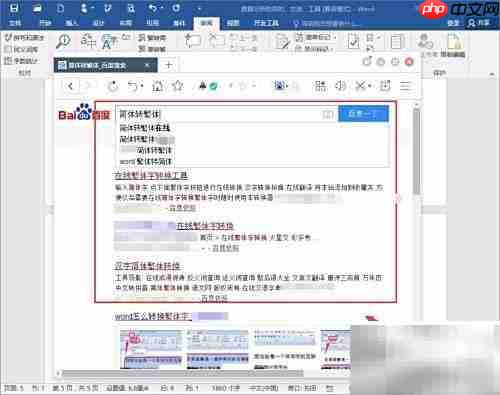500x395 pixels.
Task: Click the camera image-search icon in search box
Action: [328, 115]
